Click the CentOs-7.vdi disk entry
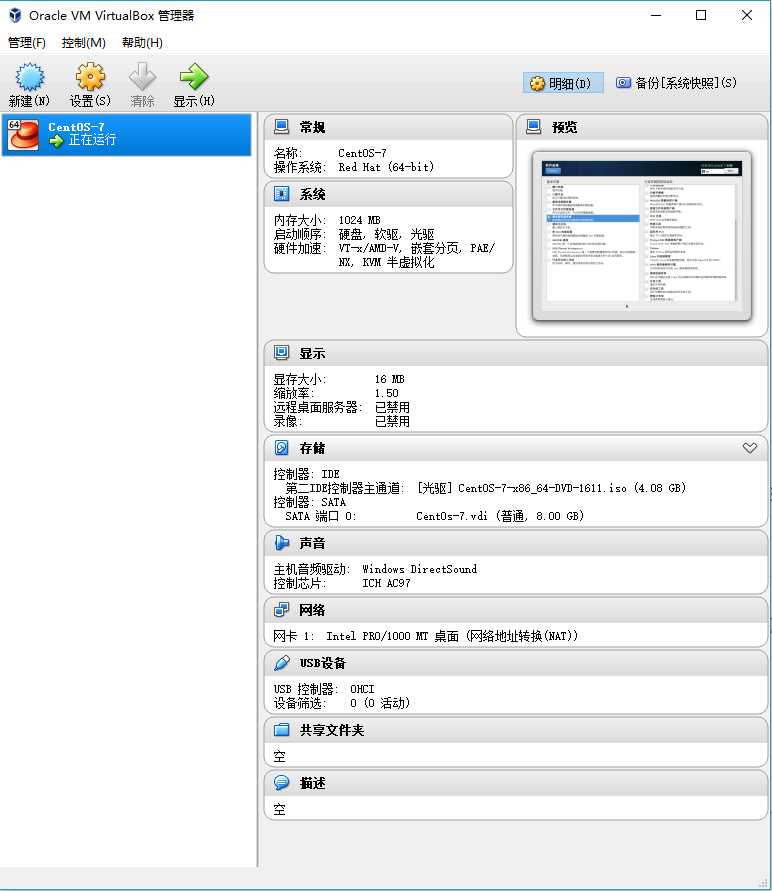 pos(500,516)
